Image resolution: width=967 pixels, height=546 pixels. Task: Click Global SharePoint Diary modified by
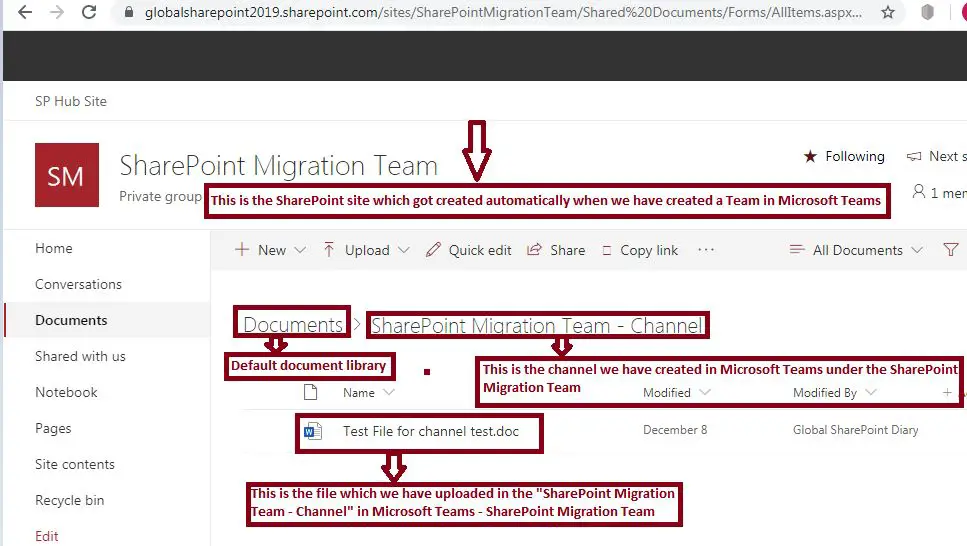(855, 430)
